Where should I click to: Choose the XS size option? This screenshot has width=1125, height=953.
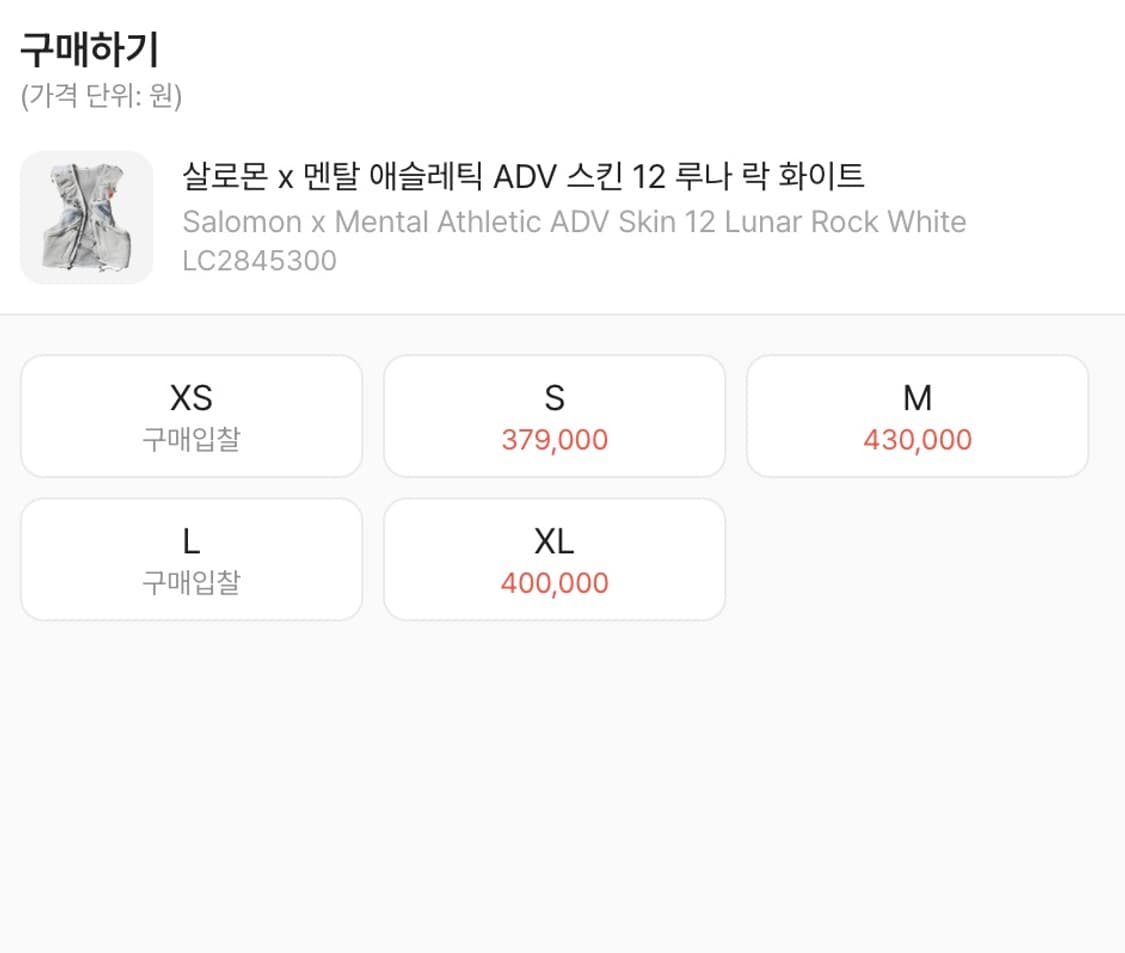click(191, 415)
